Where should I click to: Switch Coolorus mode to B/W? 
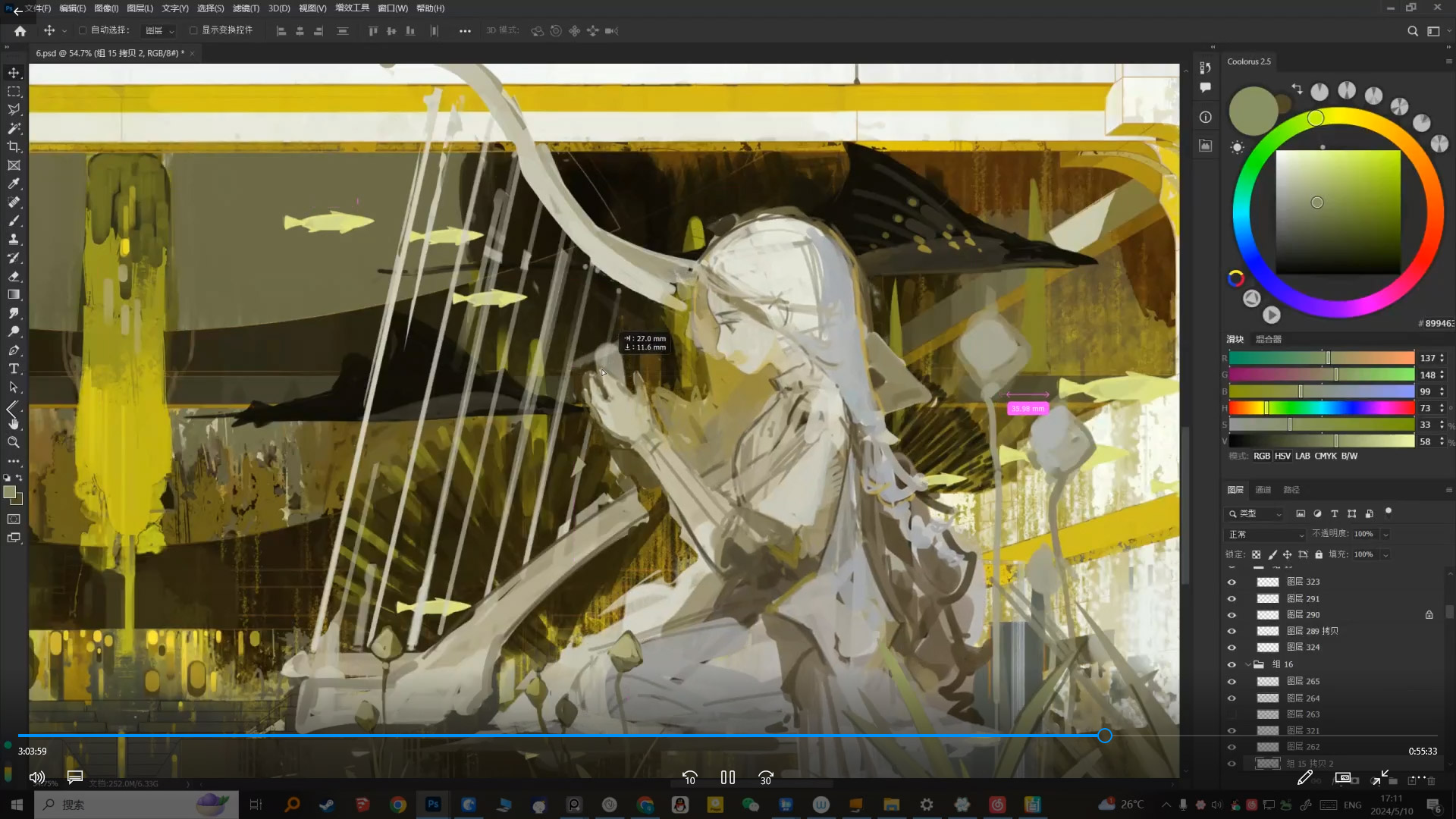pos(1349,457)
